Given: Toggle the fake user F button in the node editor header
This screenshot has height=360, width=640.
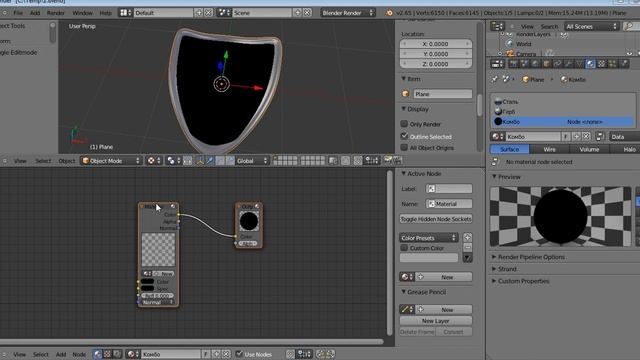Looking at the screenshot, I should 206,354.
